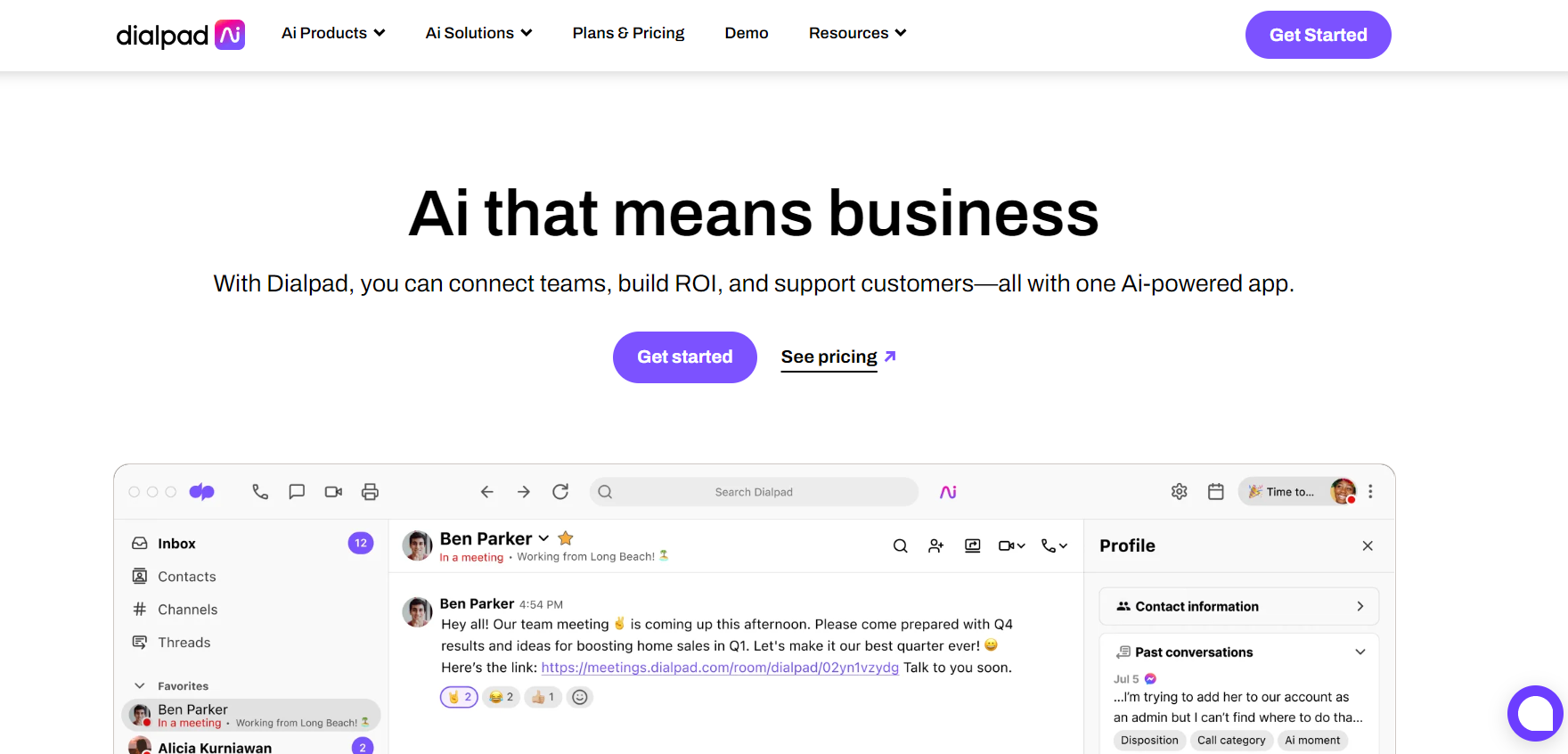Viewport: 1568px width, 754px height.
Task: Toggle the laughing emoji reaction
Action: [x=501, y=697]
